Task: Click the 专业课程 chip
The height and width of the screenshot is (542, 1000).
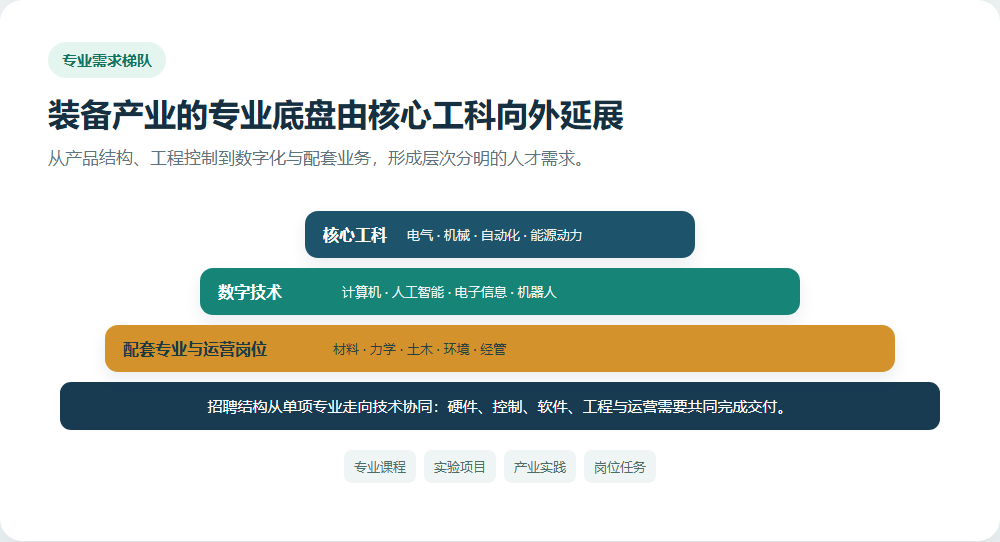Action: 380,467
